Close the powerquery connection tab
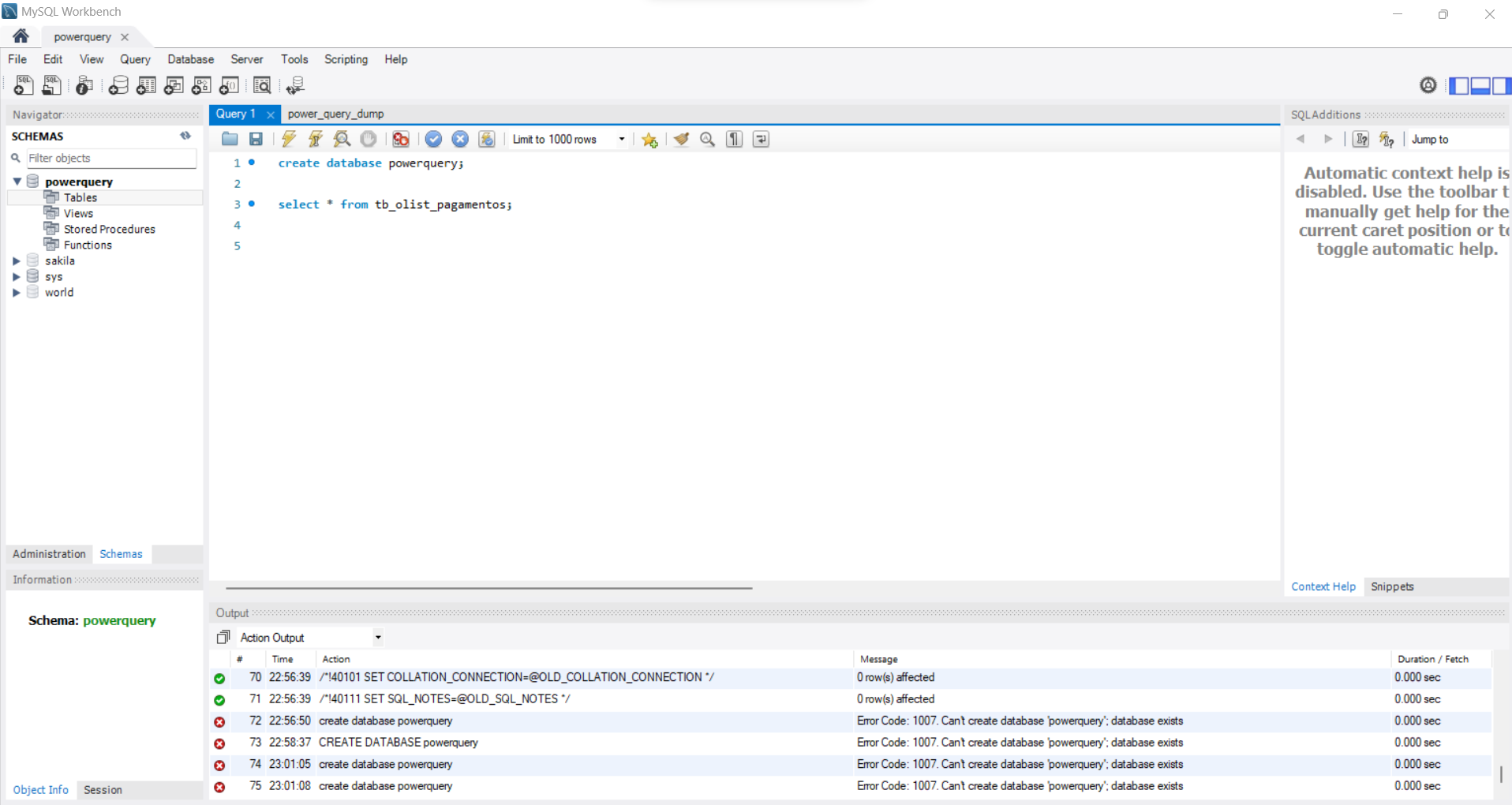 click(x=125, y=37)
